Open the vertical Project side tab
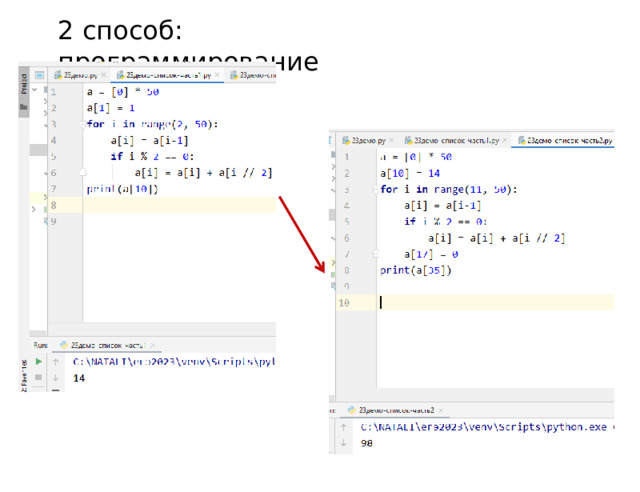 coord(24,84)
